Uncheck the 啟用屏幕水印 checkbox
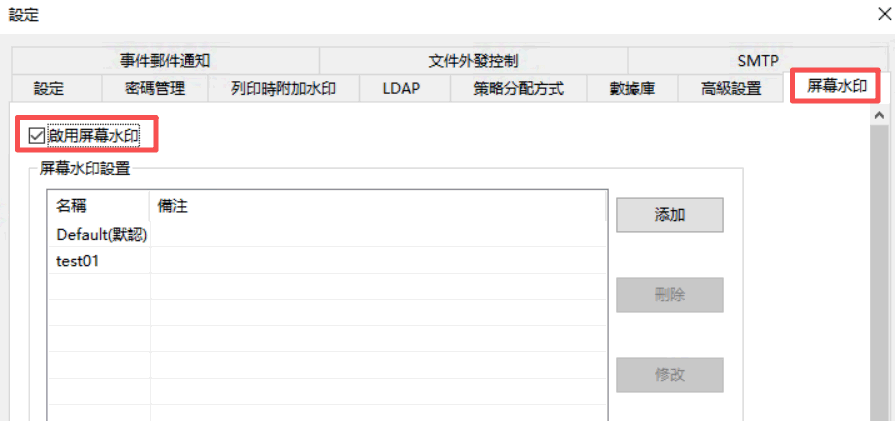 pos(37,135)
